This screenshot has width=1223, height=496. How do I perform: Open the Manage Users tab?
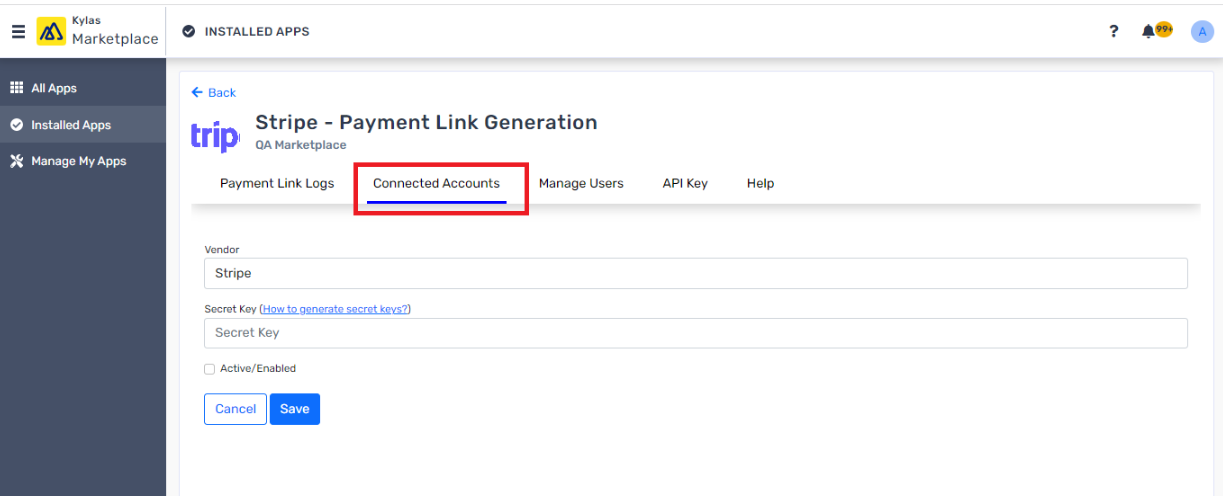(581, 183)
